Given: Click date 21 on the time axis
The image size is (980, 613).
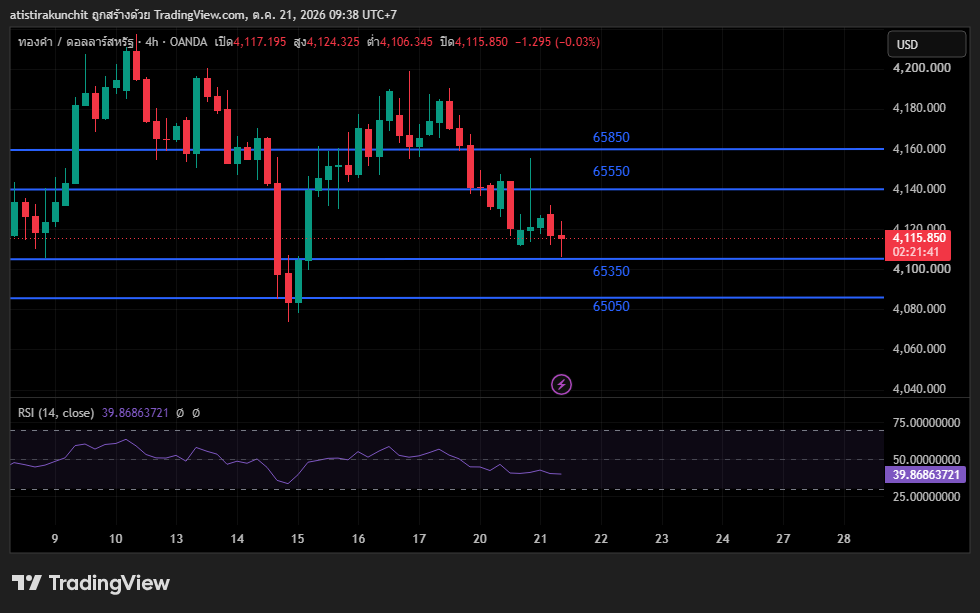Looking at the screenshot, I should (540, 539).
